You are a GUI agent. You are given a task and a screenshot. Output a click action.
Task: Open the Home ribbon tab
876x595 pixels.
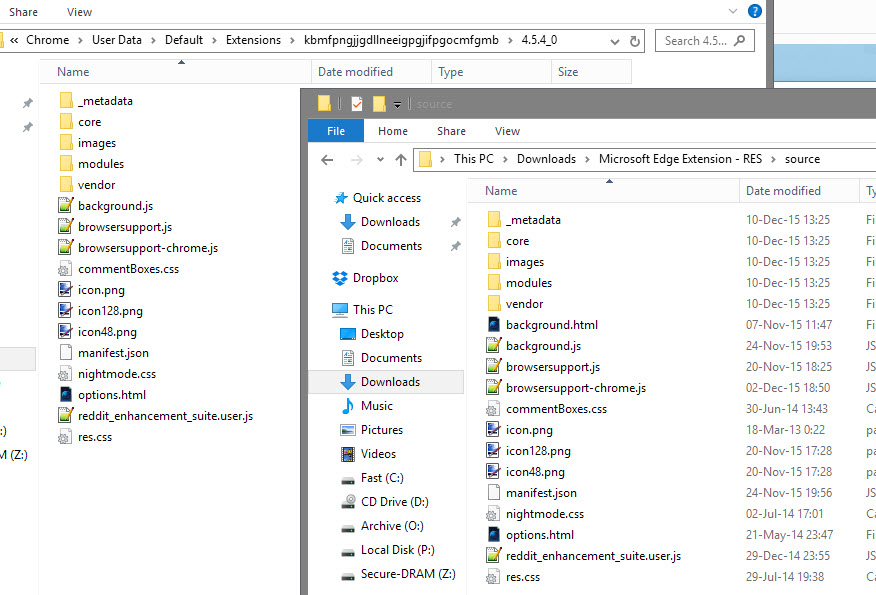(x=393, y=131)
